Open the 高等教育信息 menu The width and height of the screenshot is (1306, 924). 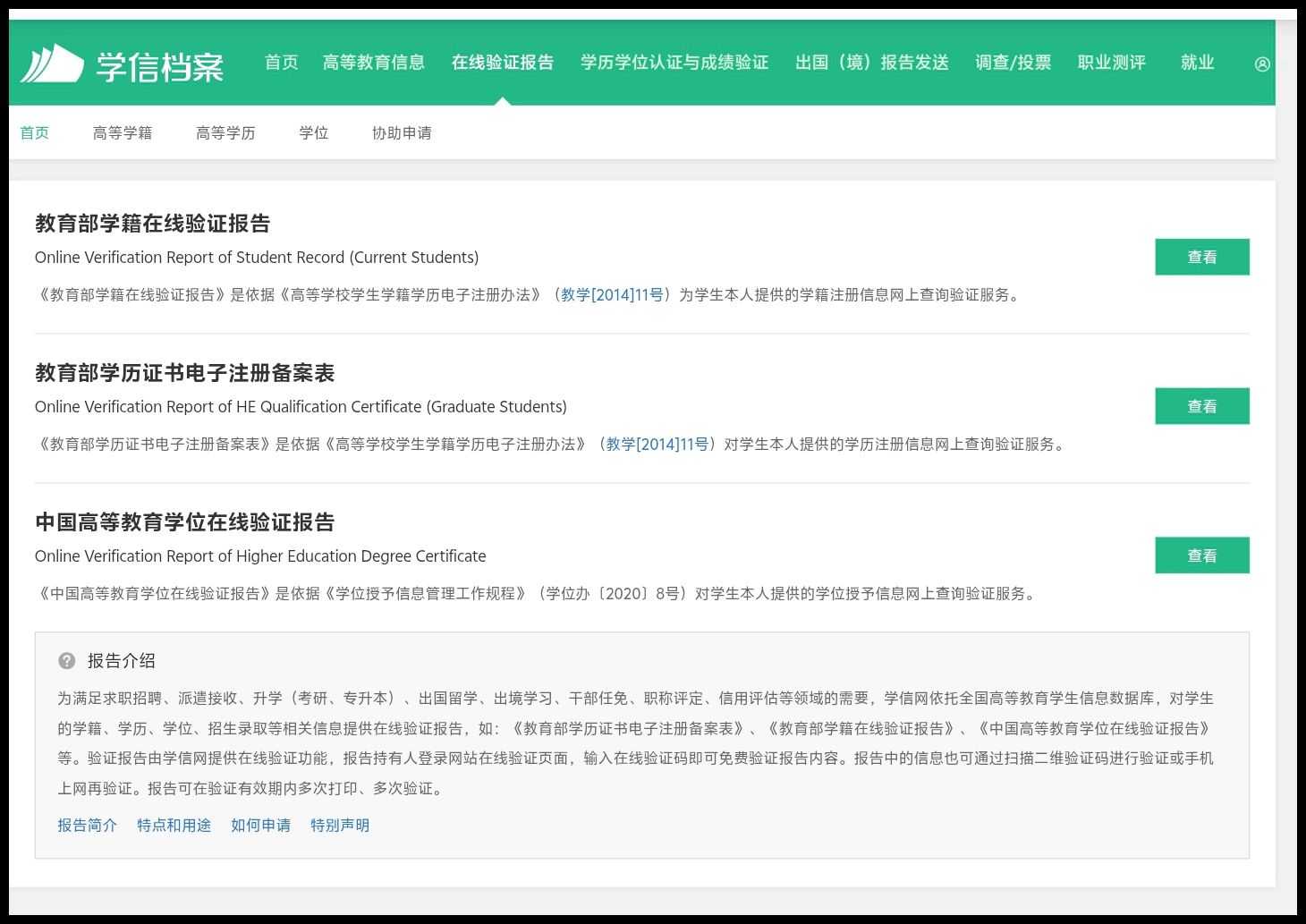coord(374,63)
